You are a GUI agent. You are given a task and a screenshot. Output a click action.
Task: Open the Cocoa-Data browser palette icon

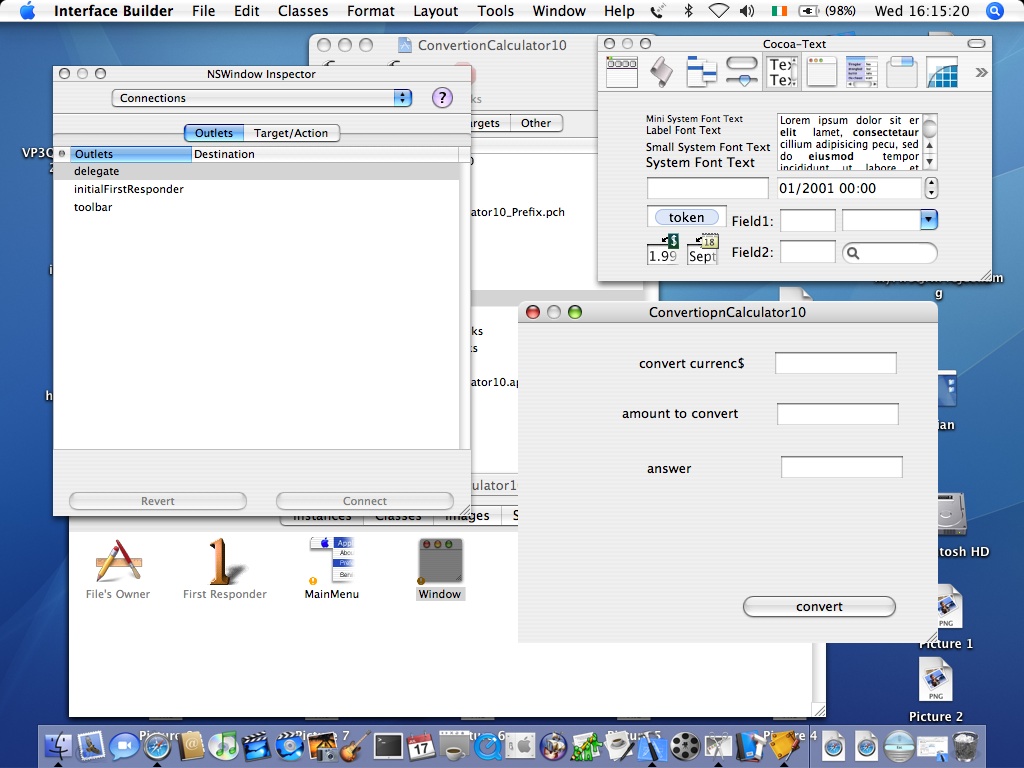click(x=701, y=72)
